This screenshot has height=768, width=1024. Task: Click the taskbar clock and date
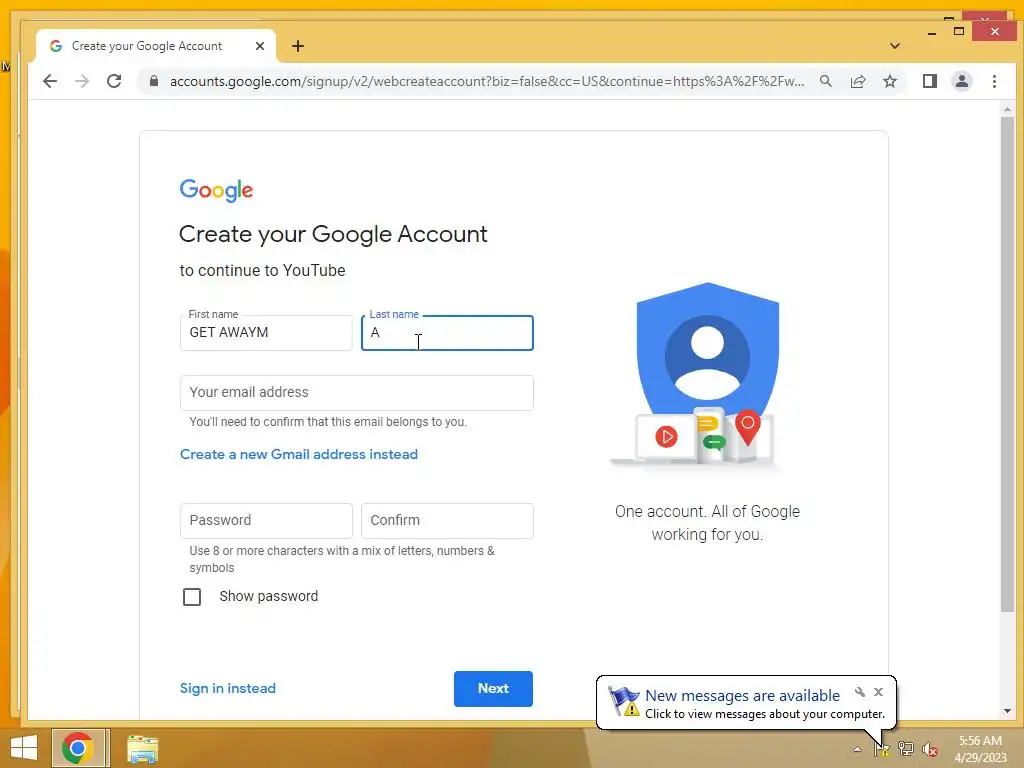pyautogui.click(x=980, y=749)
